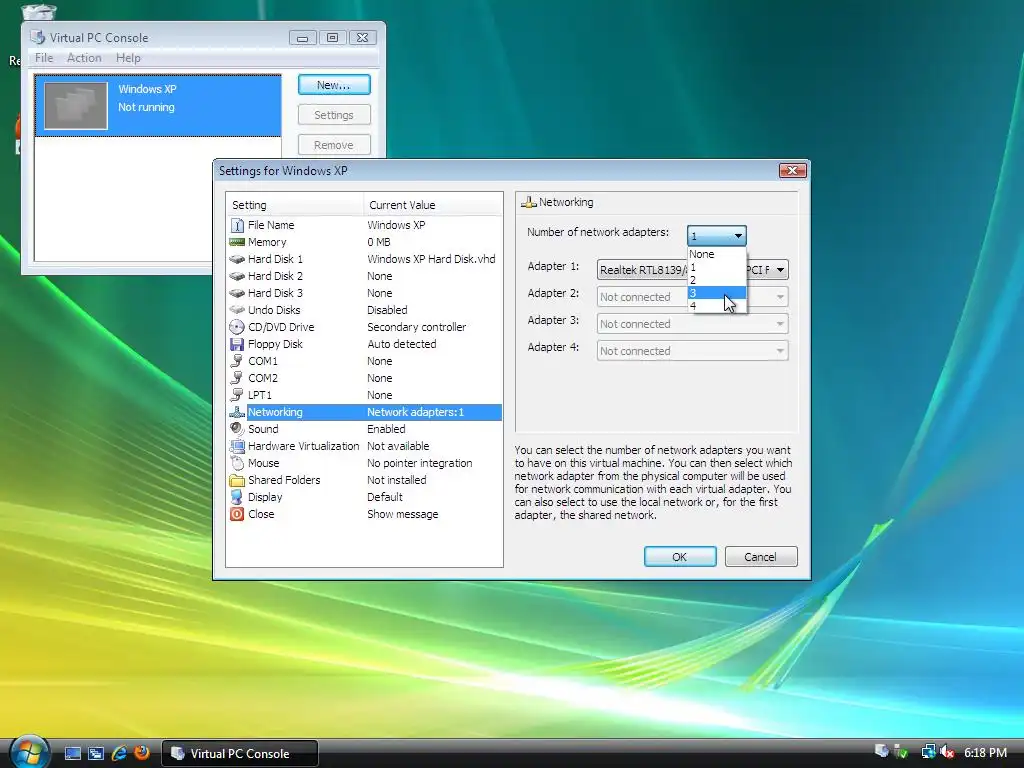This screenshot has width=1024, height=768.
Task: Click the Virtual PC Console taskbar button
Action: [x=239, y=754]
